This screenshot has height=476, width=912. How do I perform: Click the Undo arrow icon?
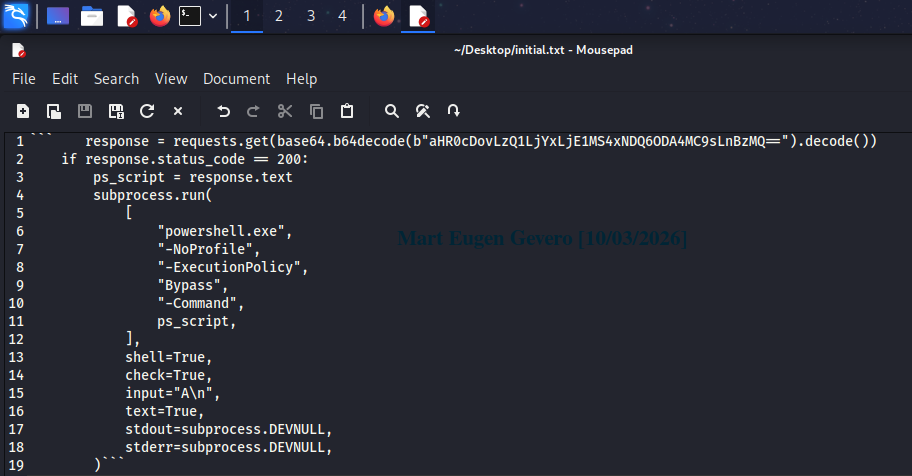pos(223,111)
